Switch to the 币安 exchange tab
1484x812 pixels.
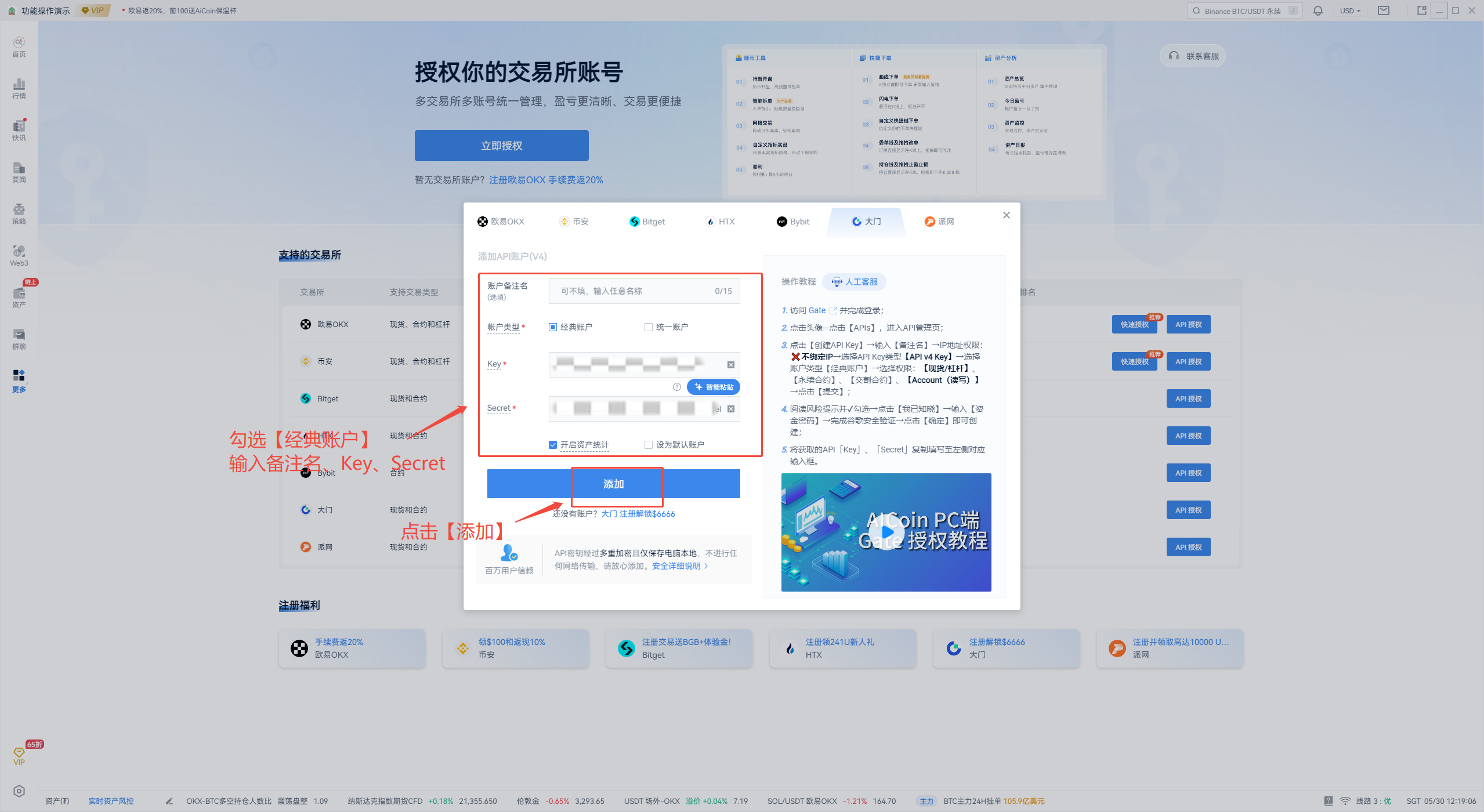574,221
